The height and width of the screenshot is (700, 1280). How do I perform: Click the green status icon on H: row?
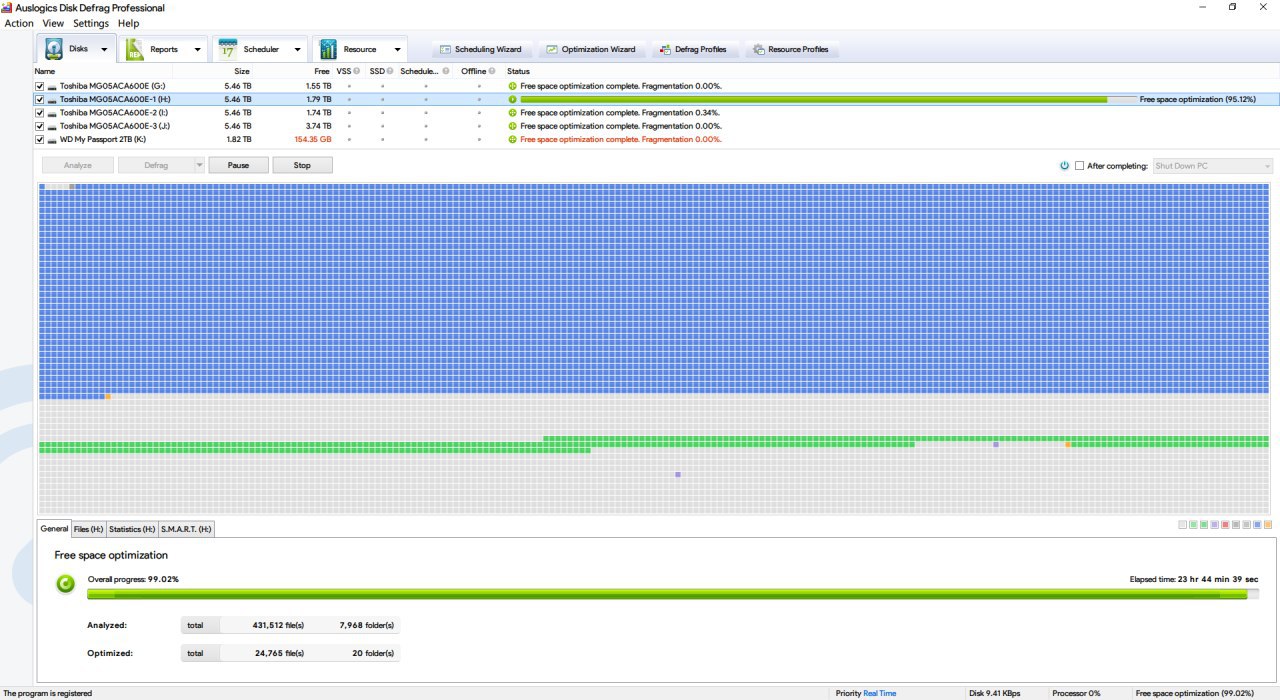pyautogui.click(x=512, y=100)
